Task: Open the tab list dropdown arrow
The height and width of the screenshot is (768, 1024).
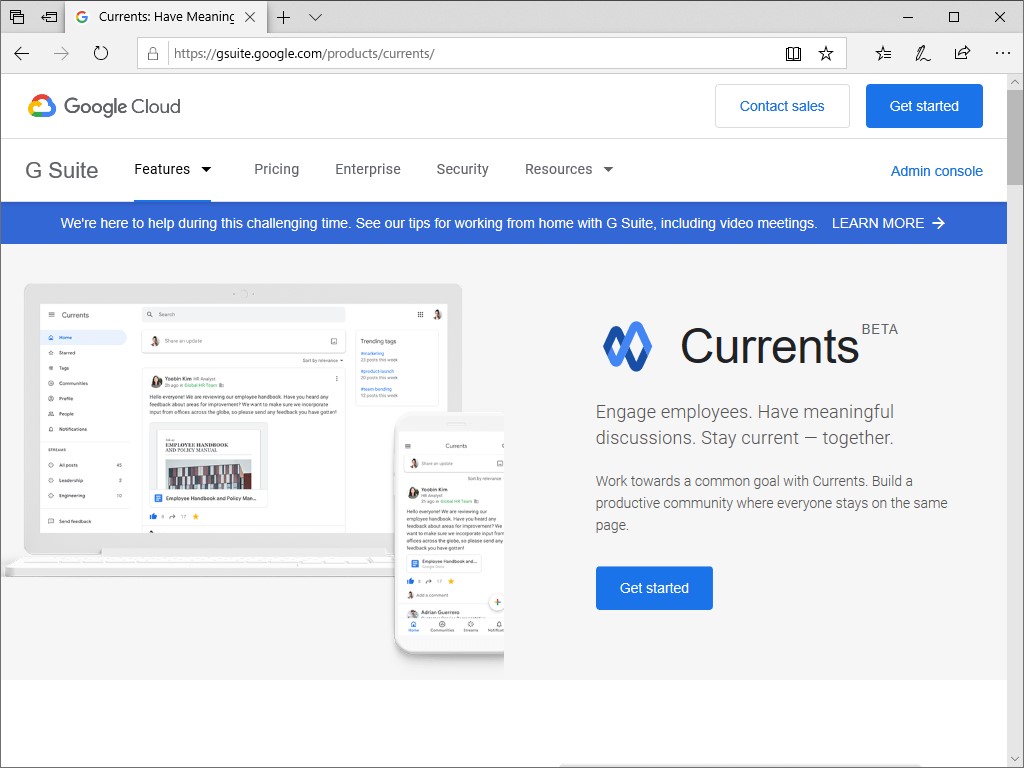Action: tap(315, 17)
